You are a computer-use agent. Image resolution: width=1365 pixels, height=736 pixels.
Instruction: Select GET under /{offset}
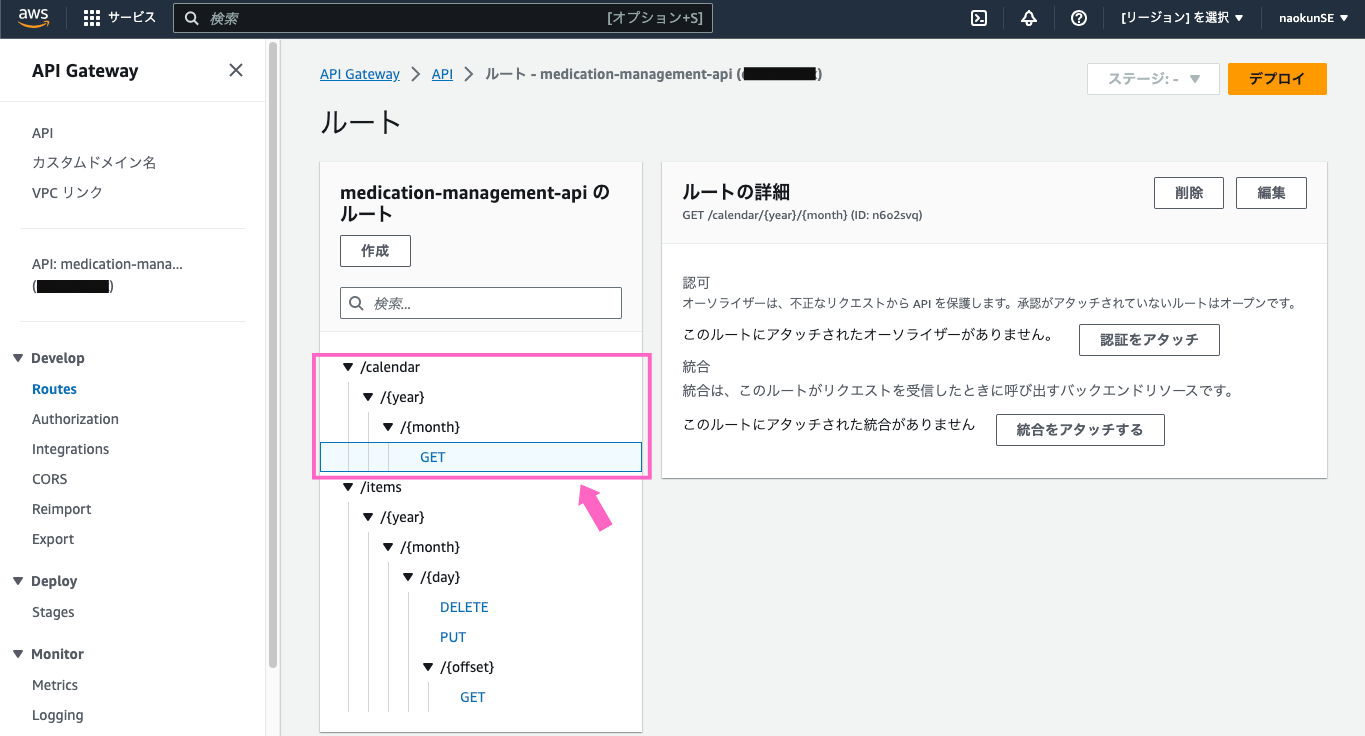tap(472, 697)
